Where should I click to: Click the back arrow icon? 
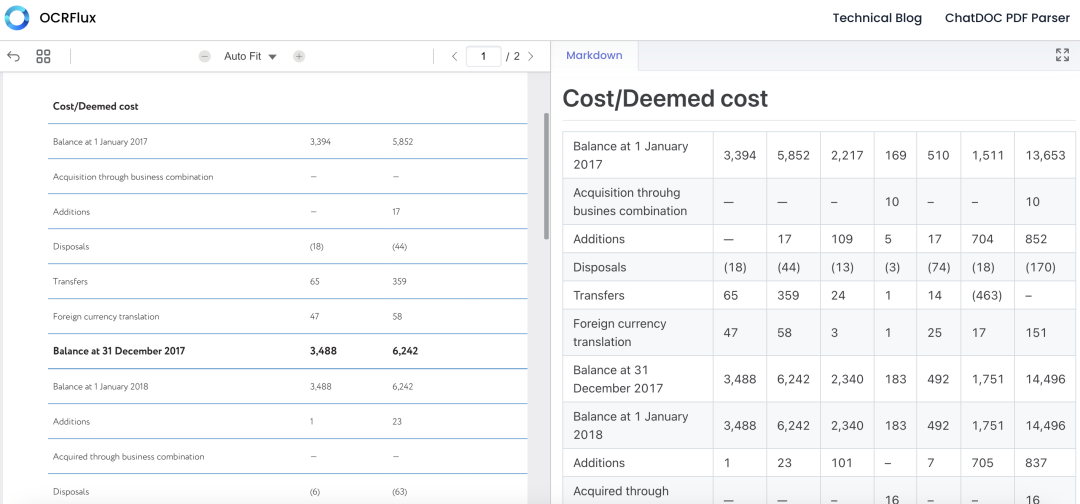point(13,56)
